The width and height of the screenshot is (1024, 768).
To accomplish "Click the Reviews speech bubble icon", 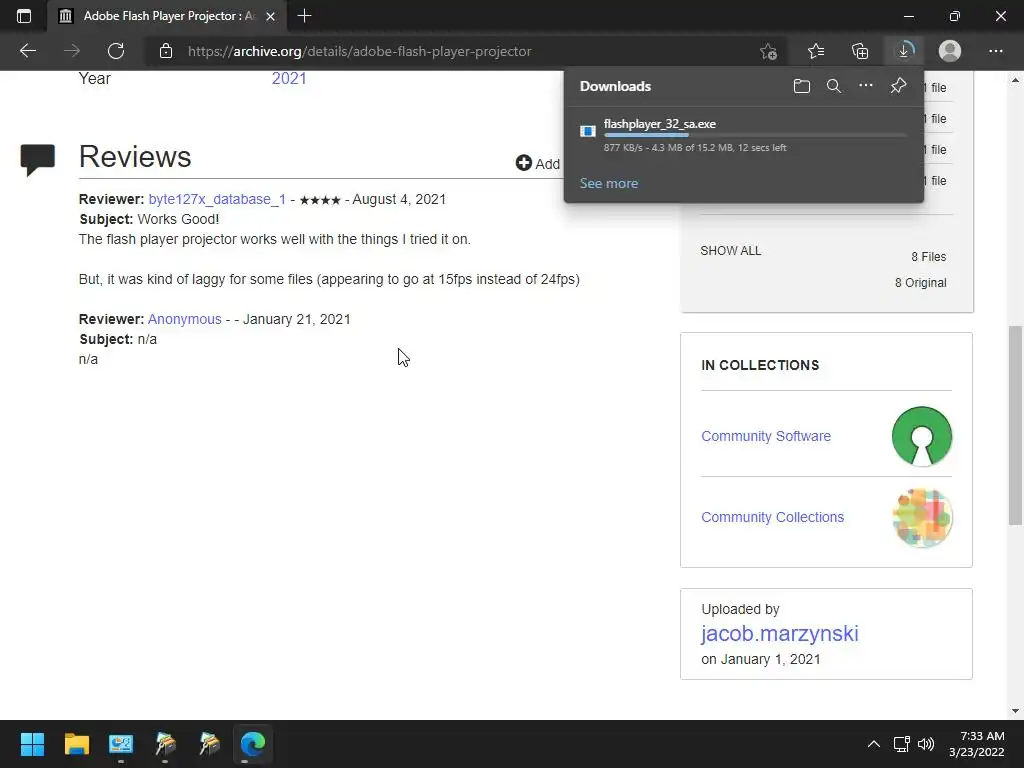I will click(37, 160).
